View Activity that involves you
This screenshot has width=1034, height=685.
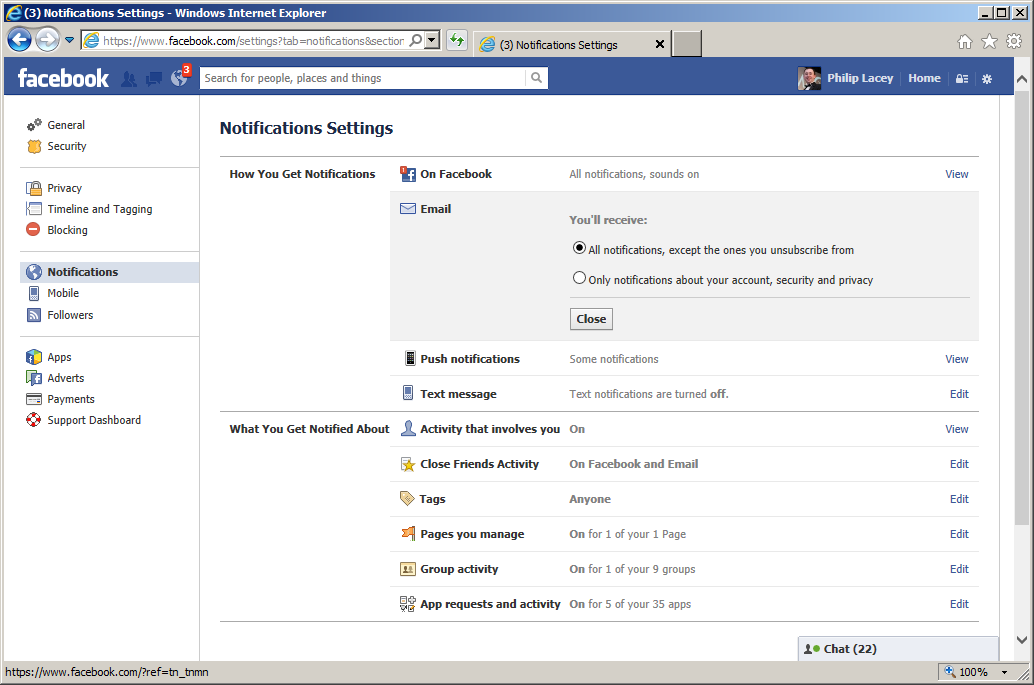pos(957,429)
